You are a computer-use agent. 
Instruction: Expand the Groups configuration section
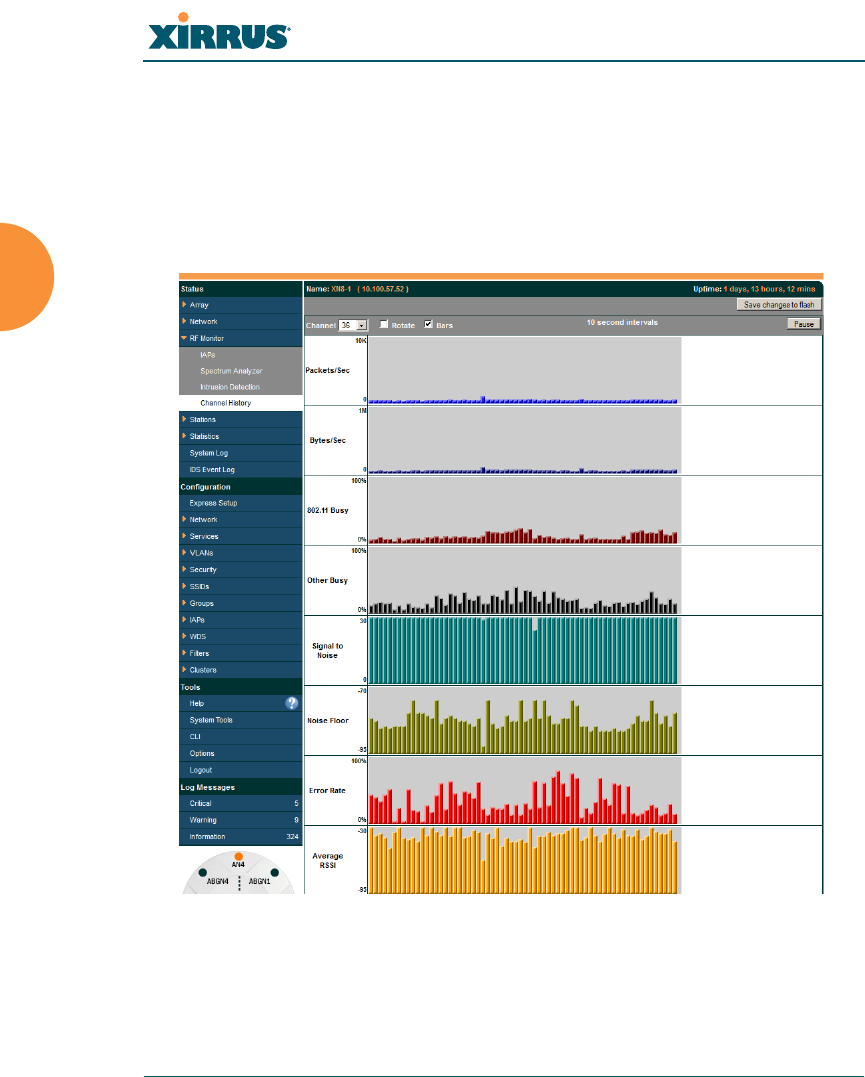[240, 603]
